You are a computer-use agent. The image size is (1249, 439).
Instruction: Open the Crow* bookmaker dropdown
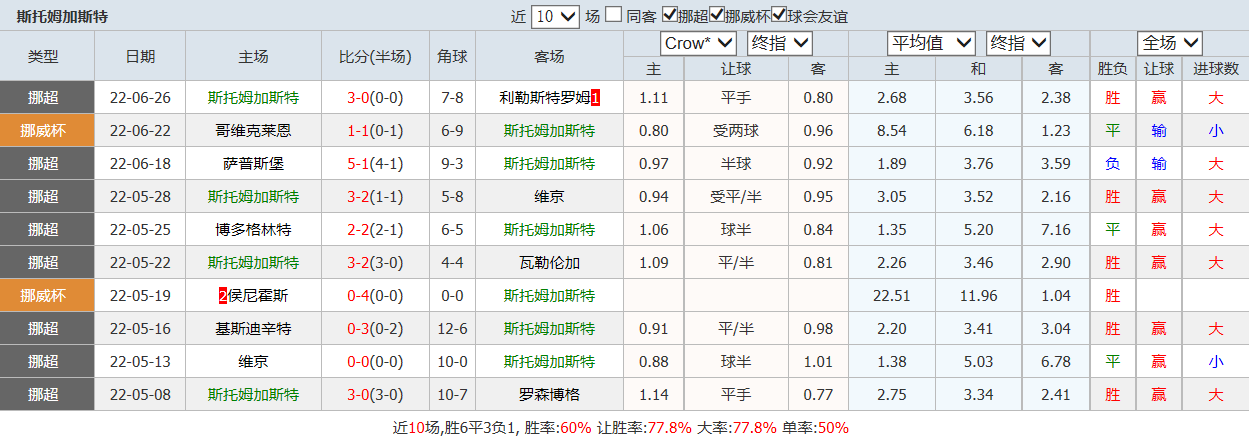(698, 43)
